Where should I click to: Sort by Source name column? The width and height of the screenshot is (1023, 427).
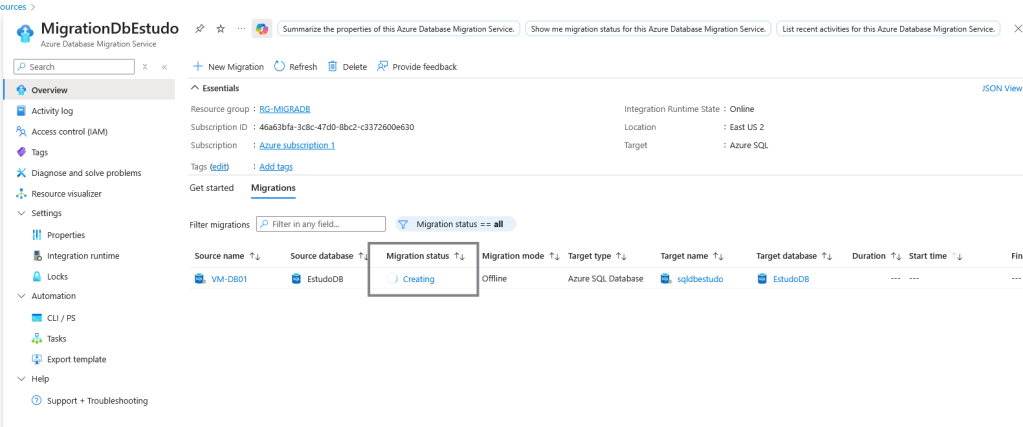254,256
